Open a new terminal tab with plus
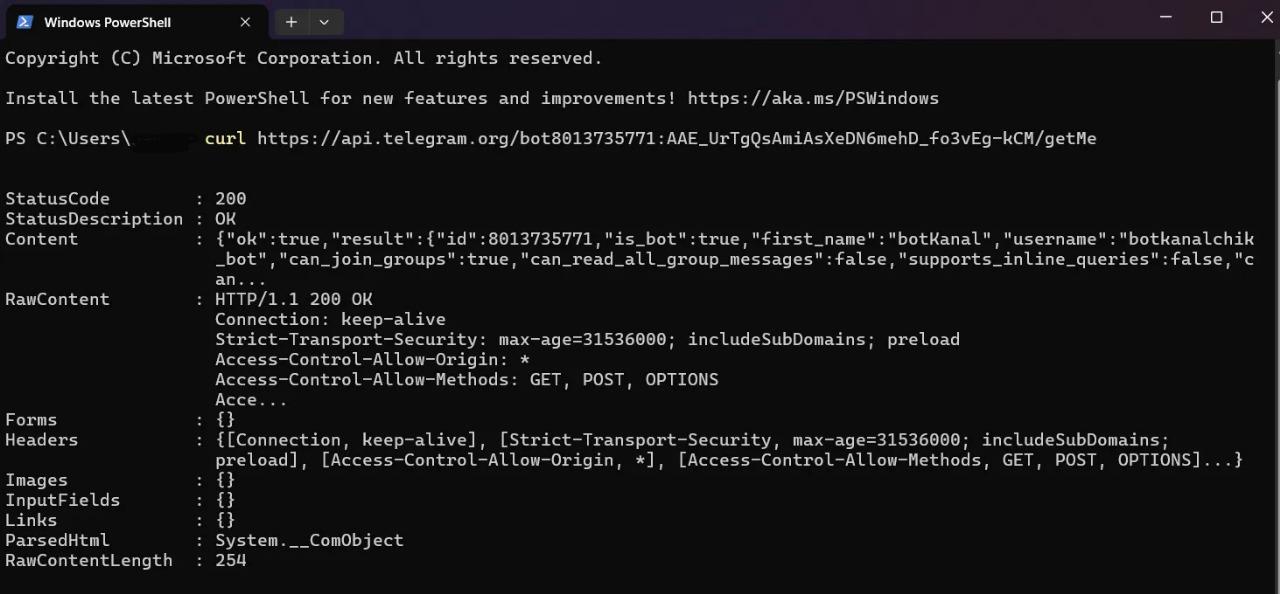The image size is (1280, 594). click(x=291, y=22)
